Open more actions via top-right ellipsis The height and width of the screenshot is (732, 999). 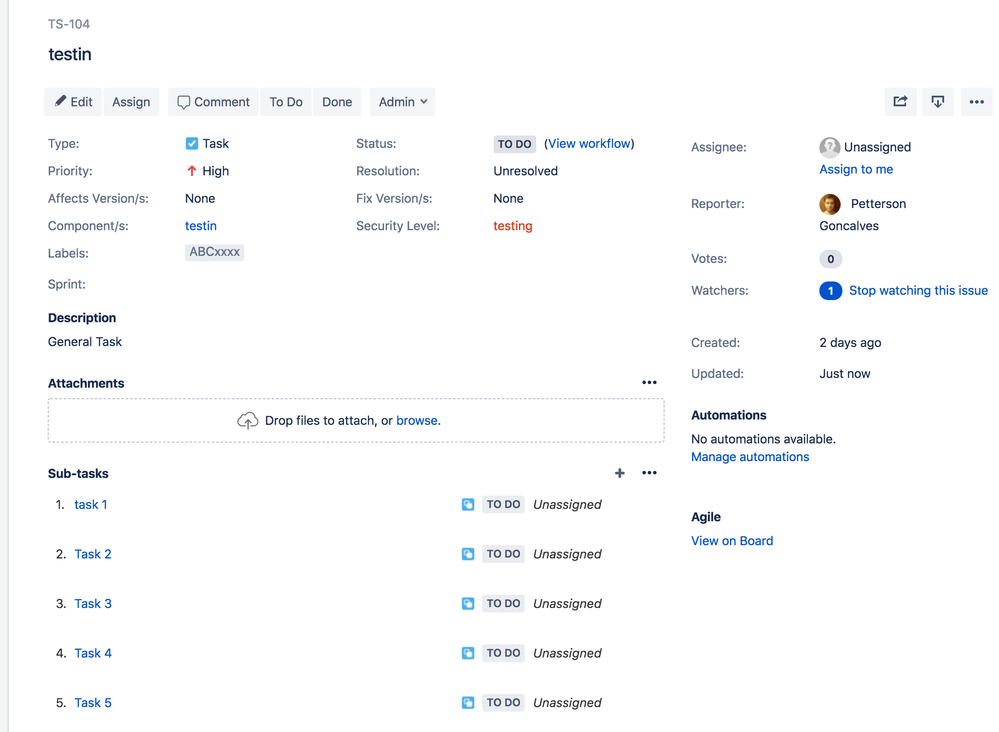pos(976,101)
